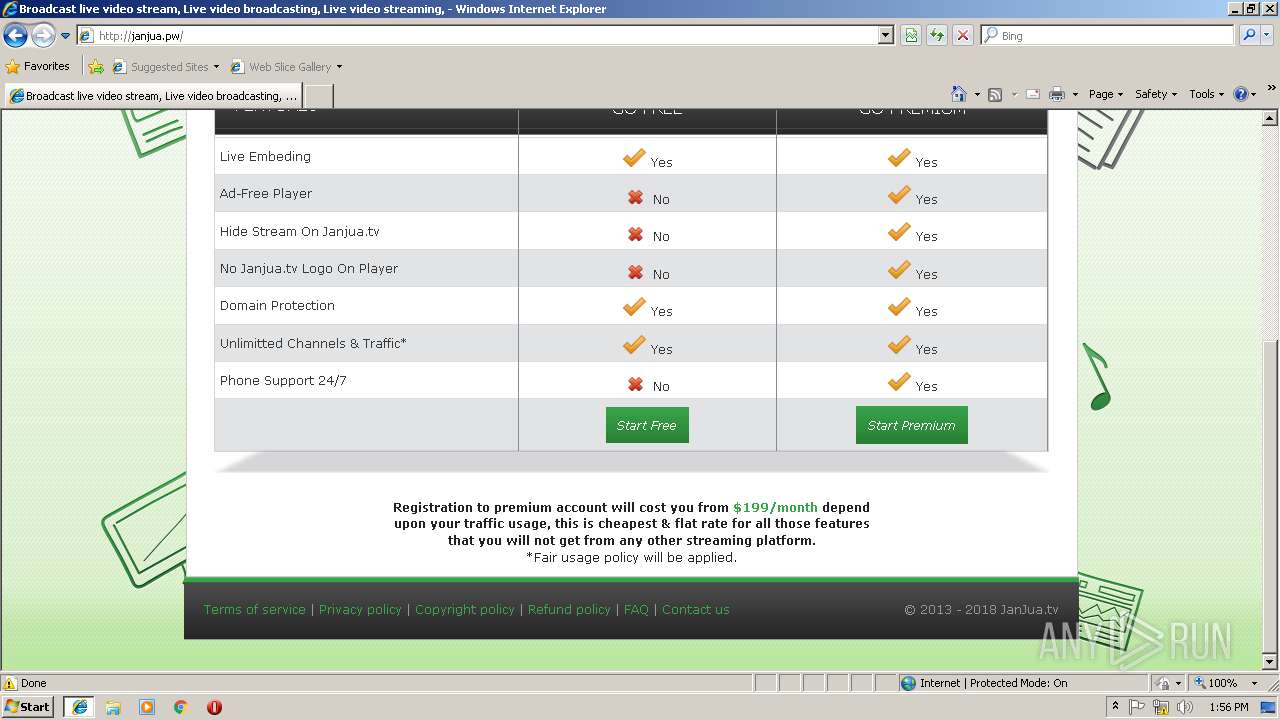
Task: Click the Ad-Free Player feature label
Action: (x=266, y=193)
